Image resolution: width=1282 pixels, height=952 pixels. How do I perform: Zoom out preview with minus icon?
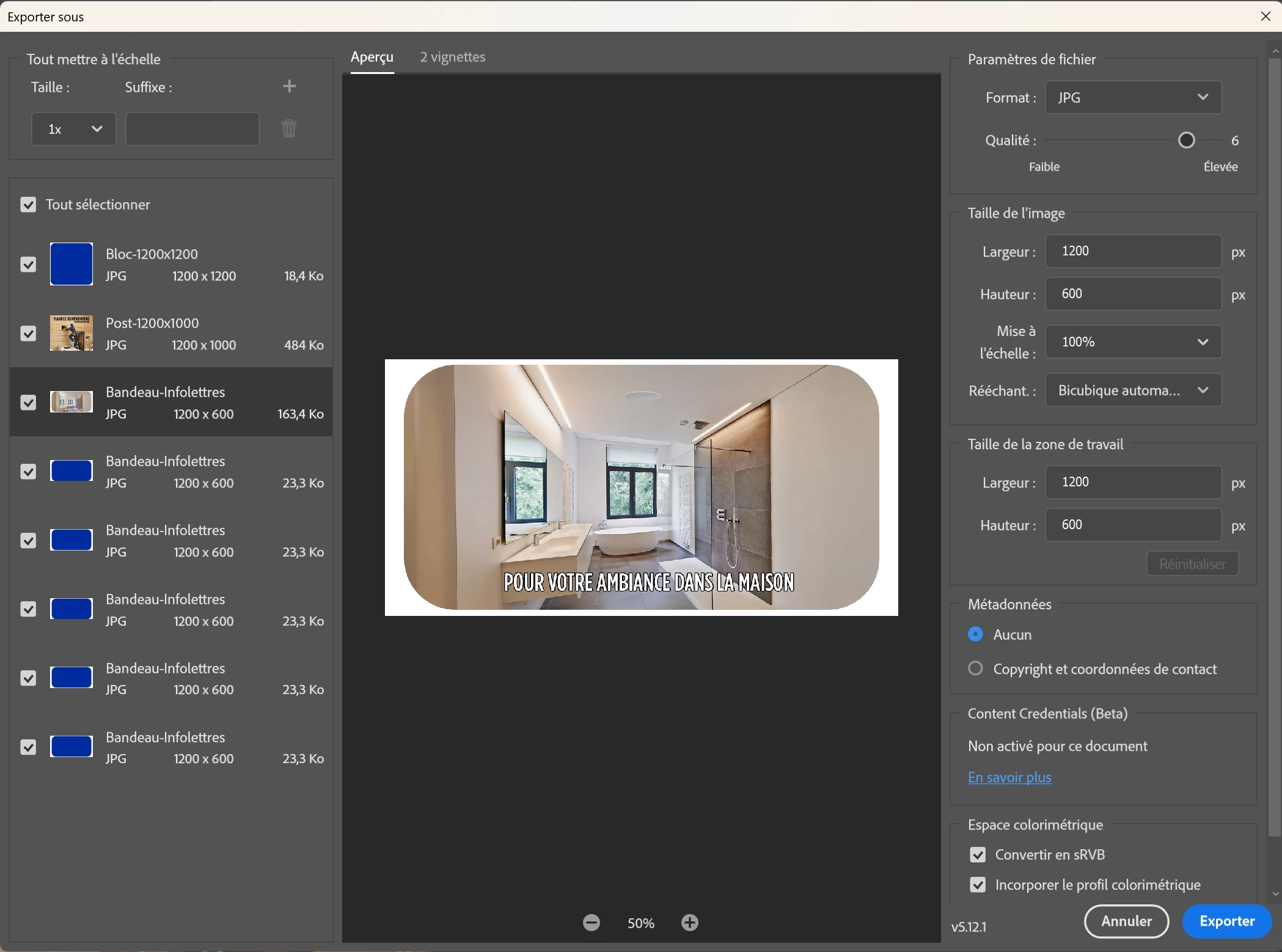click(591, 923)
